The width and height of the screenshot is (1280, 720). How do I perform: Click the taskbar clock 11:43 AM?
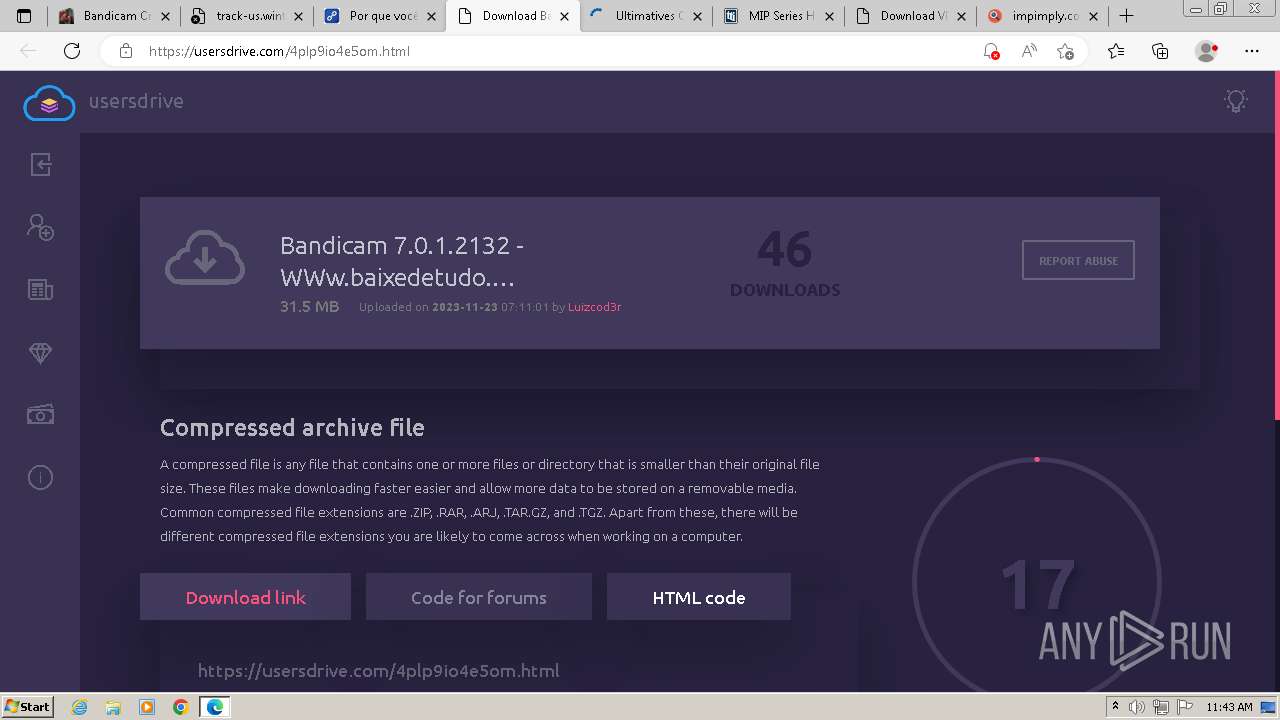click(1229, 707)
